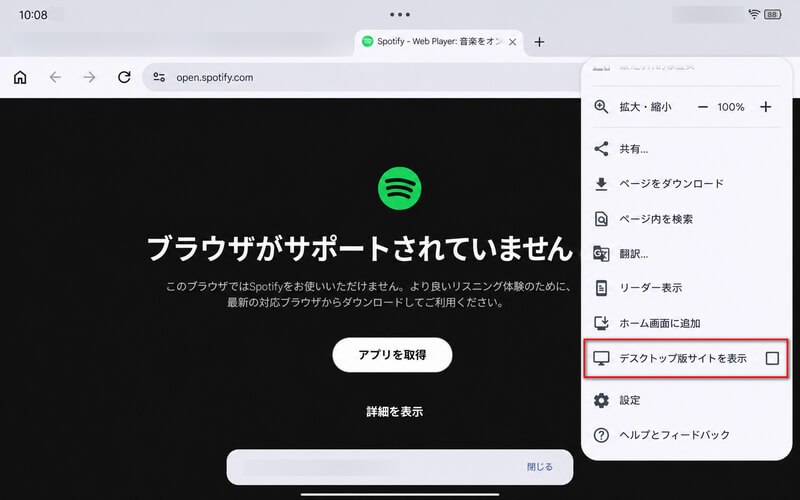This screenshot has width=800, height=500.
Task: Click the back navigation arrow
Action: [55, 78]
